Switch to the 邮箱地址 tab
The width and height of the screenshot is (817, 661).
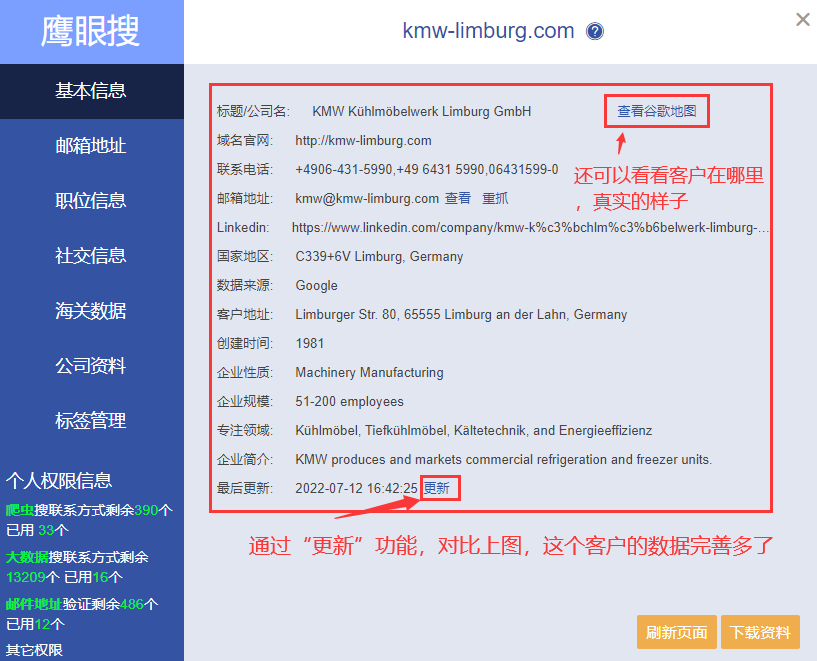click(91, 146)
